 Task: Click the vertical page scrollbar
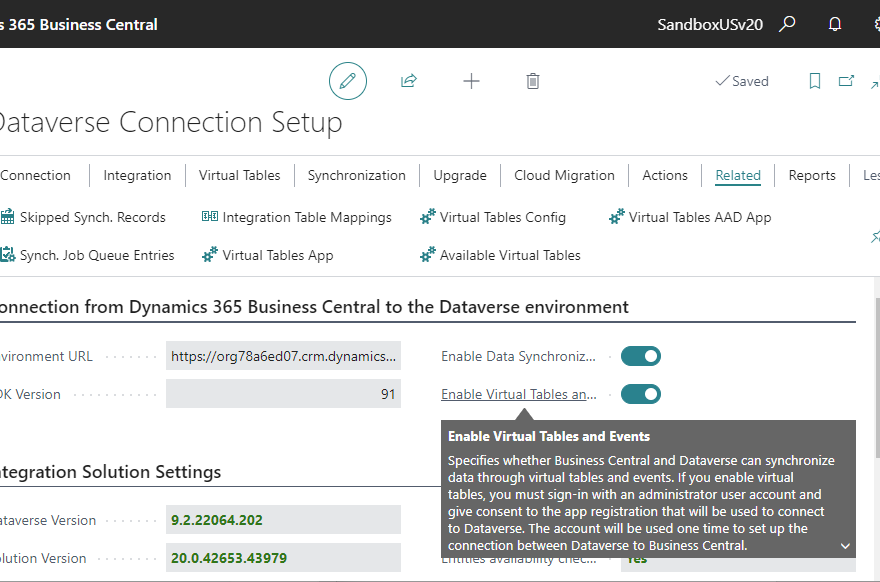click(x=877, y=377)
